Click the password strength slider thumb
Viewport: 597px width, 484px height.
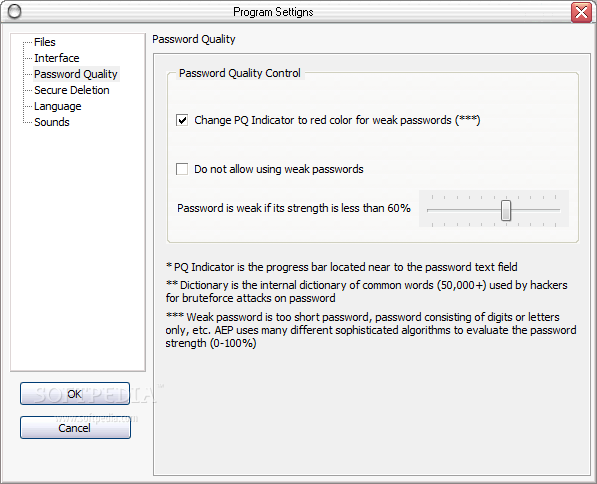click(506, 210)
